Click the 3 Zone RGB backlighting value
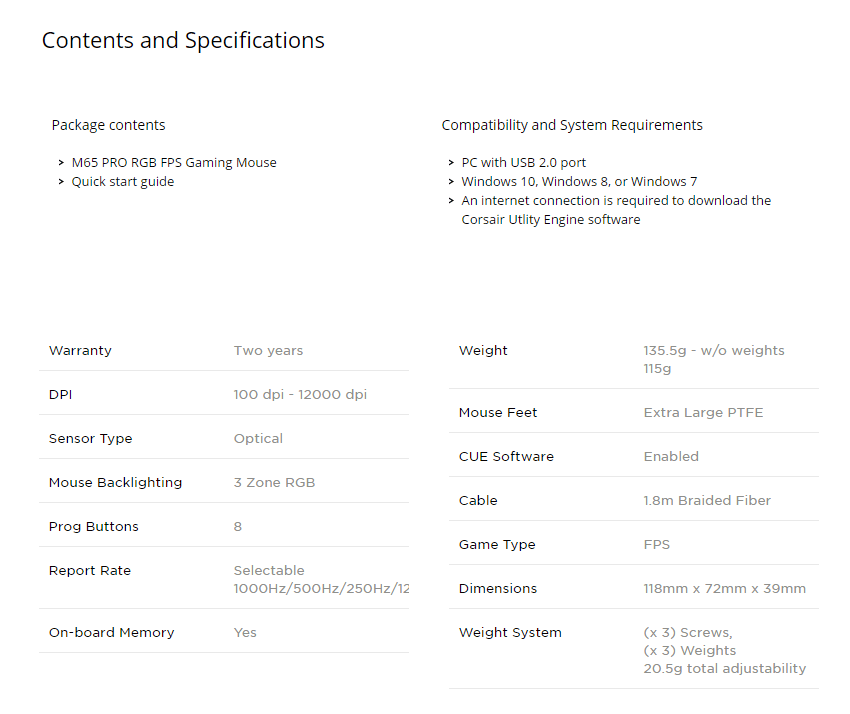 274,483
